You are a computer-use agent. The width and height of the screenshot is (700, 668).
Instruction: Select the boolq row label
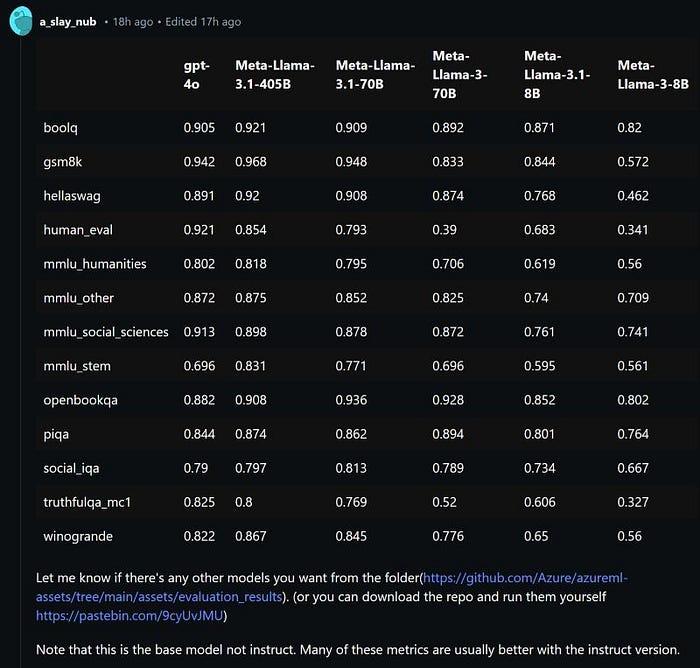click(x=60, y=128)
